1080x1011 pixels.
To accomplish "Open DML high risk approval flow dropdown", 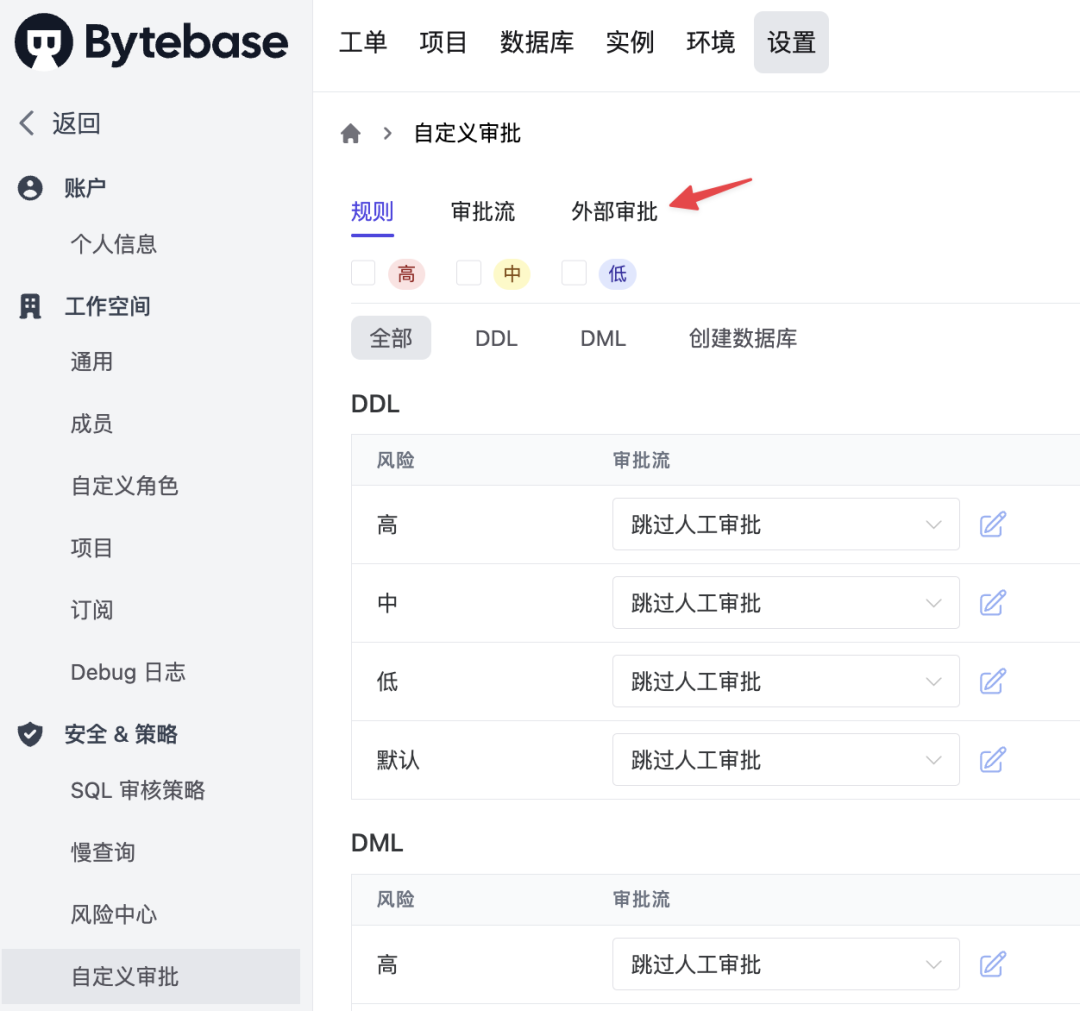I will [x=785, y=964].
